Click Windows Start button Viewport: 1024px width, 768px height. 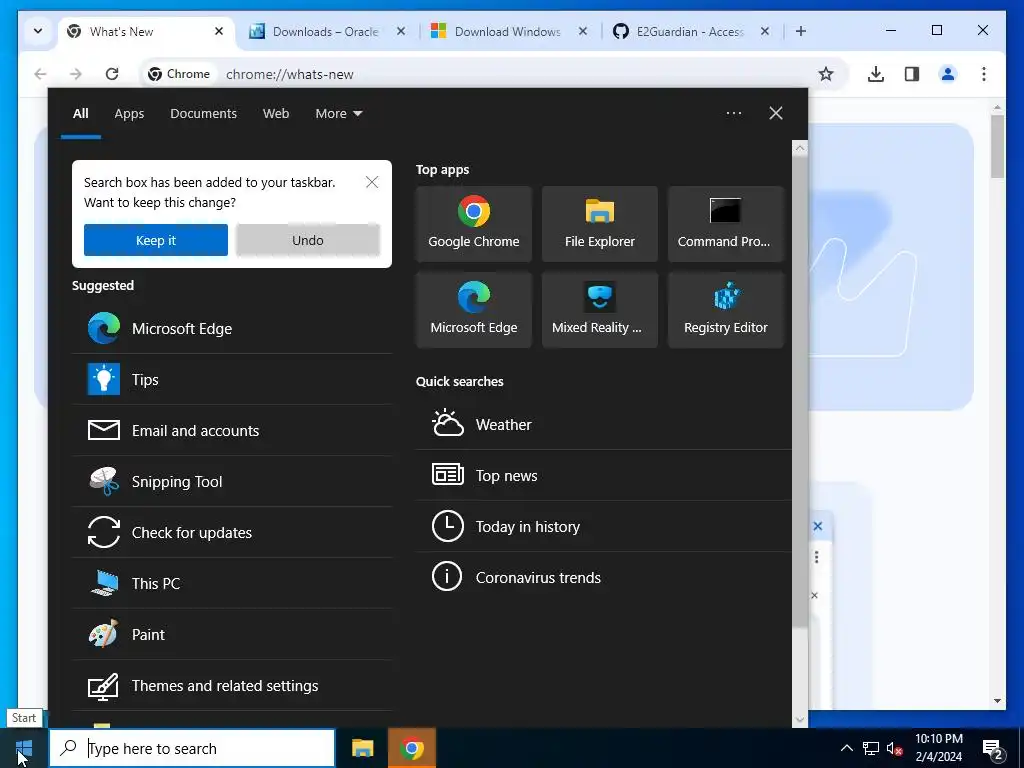coord(24,748)
